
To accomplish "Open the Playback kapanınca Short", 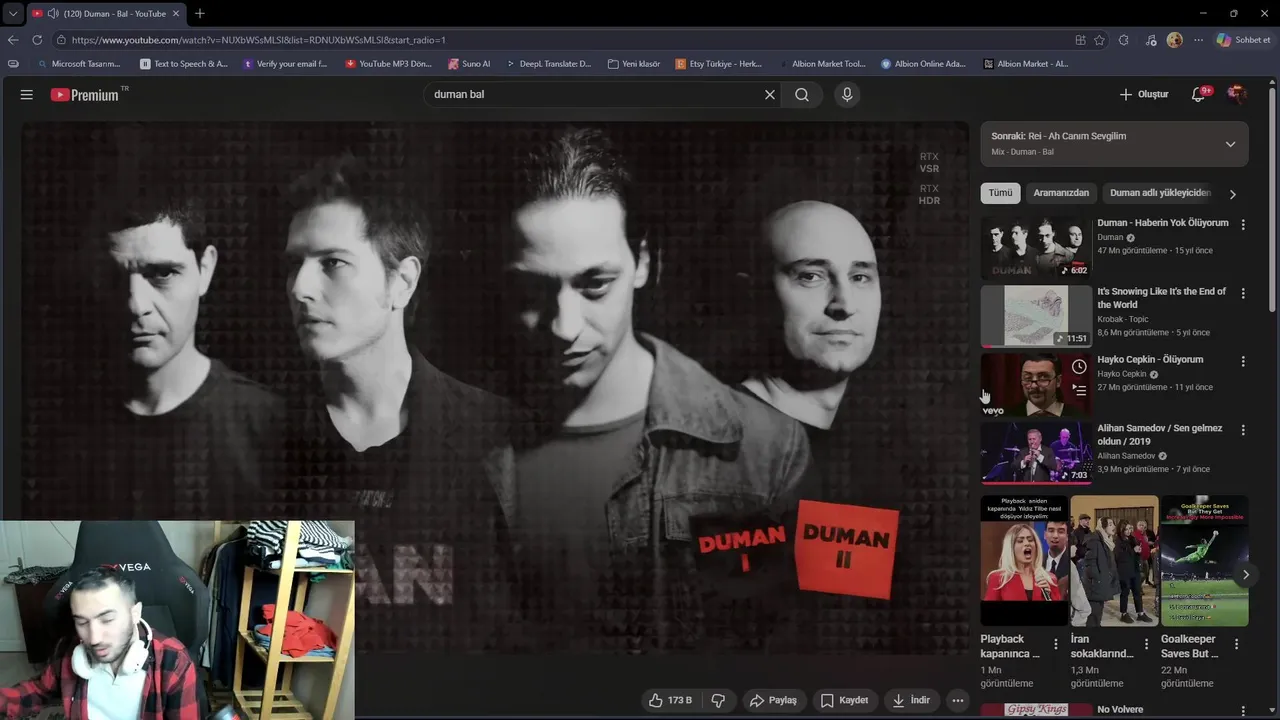I will [x=1024, y=560].
